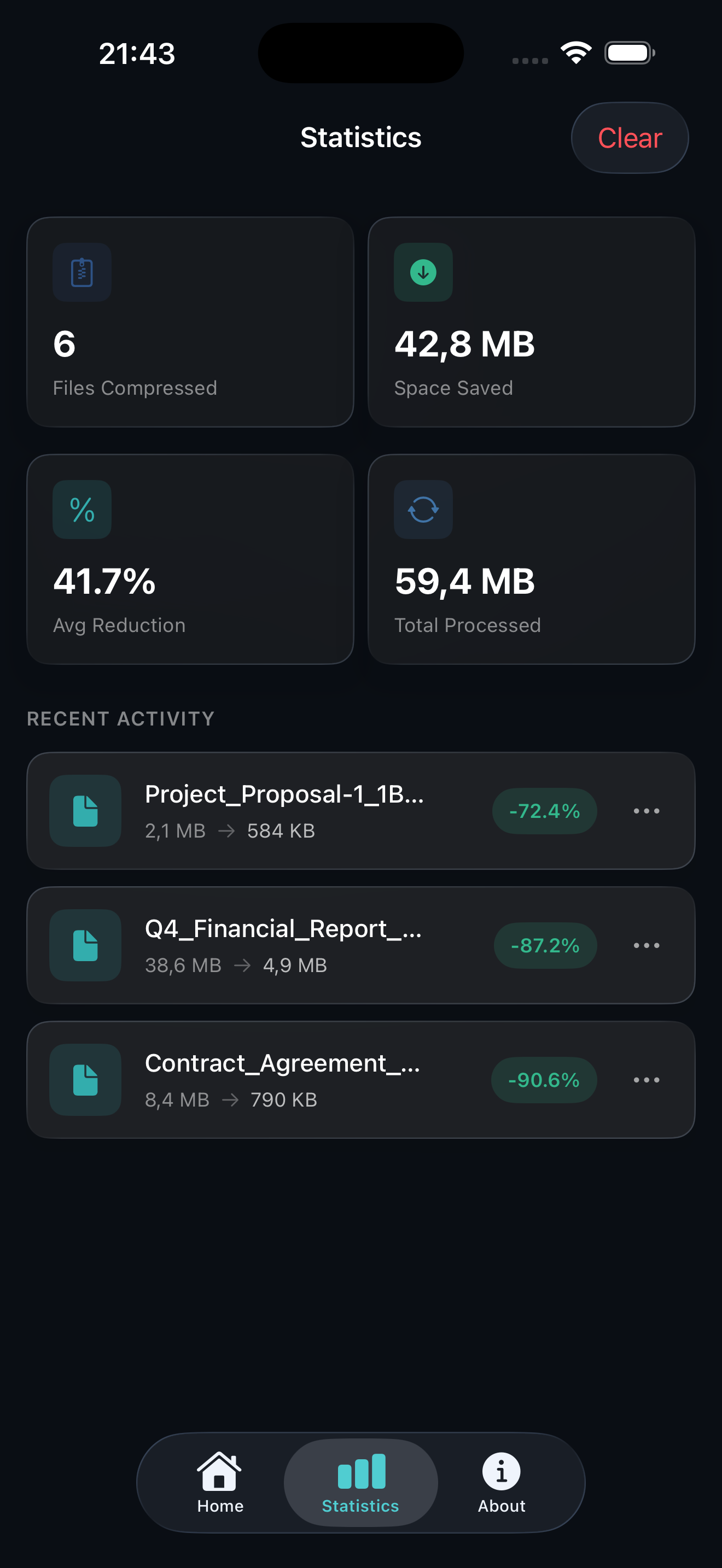Tap the circular arrows Total Processed icon
722x1568 pixels.
[x=423, y=510]
